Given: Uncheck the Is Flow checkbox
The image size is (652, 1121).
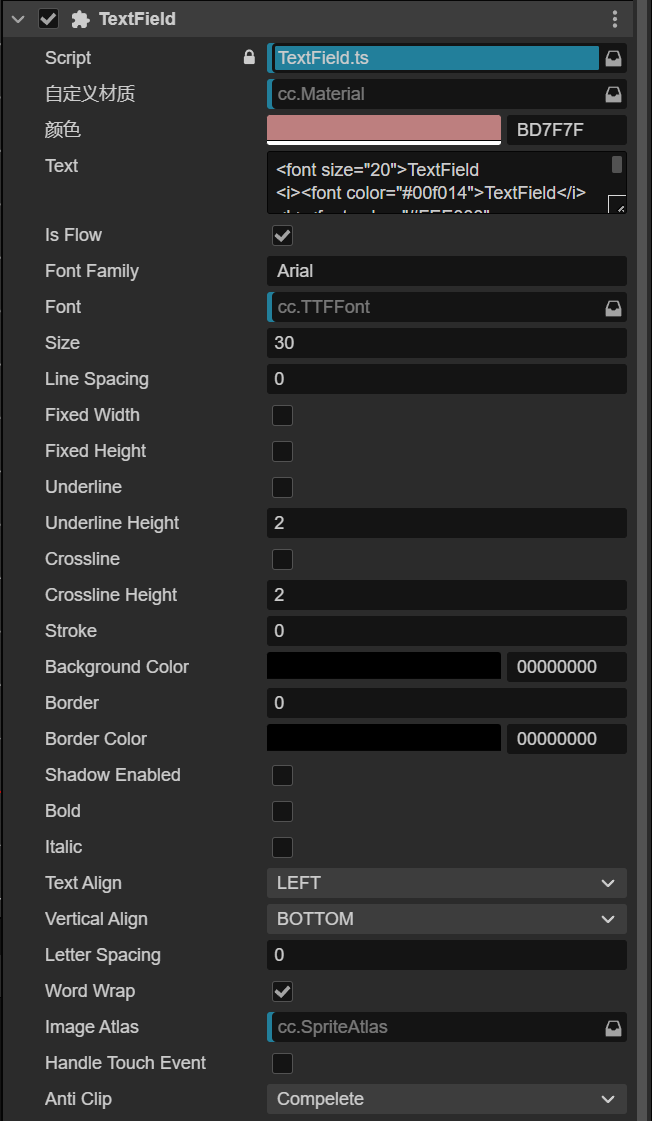Looking at the screenshot, I should tap(283, 235).
